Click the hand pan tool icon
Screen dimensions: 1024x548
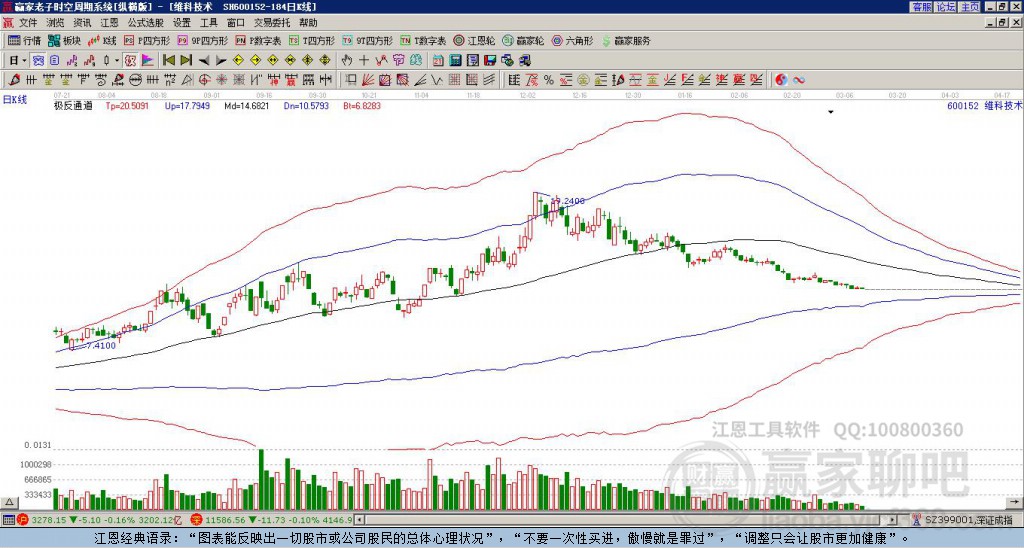pos(347,60)
